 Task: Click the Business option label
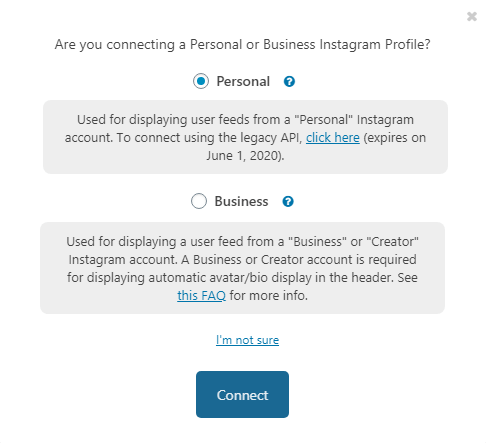(x=241, y=201)
